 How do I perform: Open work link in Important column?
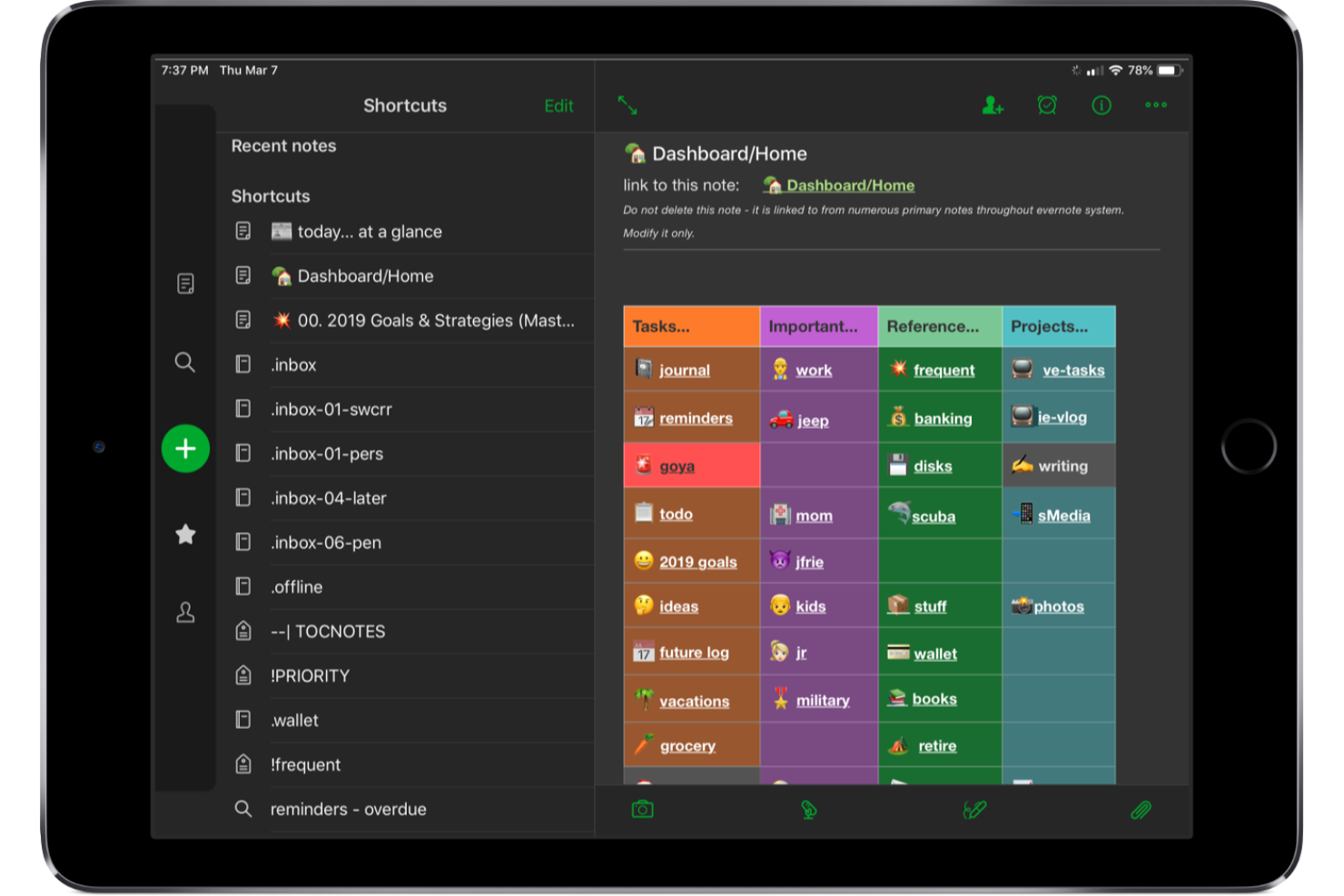814,370
